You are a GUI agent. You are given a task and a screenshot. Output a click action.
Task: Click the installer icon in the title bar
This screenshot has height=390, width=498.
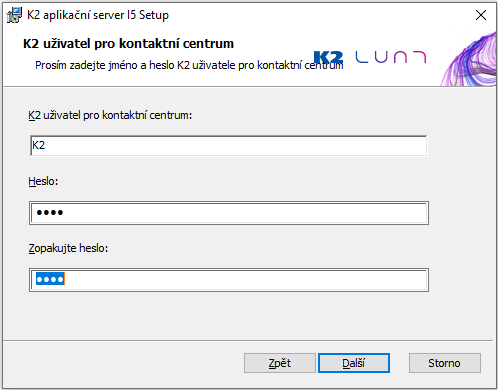pyautogui.click(x=14, y=15)
